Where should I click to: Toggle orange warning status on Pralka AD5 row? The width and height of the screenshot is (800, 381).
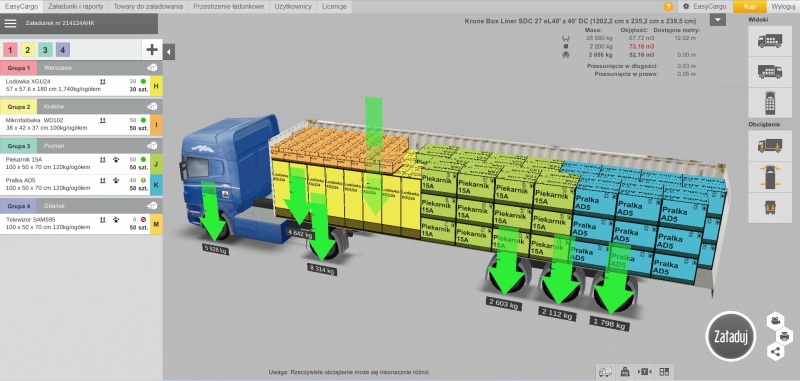point(143,180)
